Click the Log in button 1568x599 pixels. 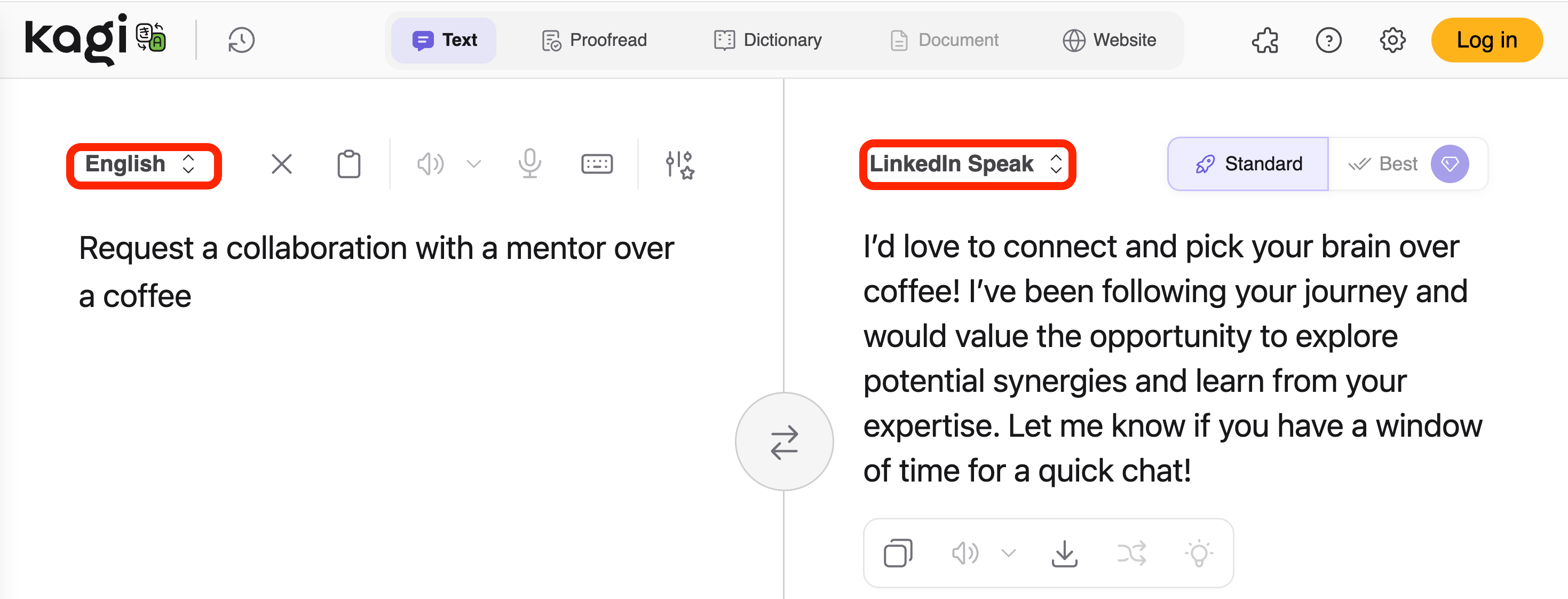[1486, 40]
